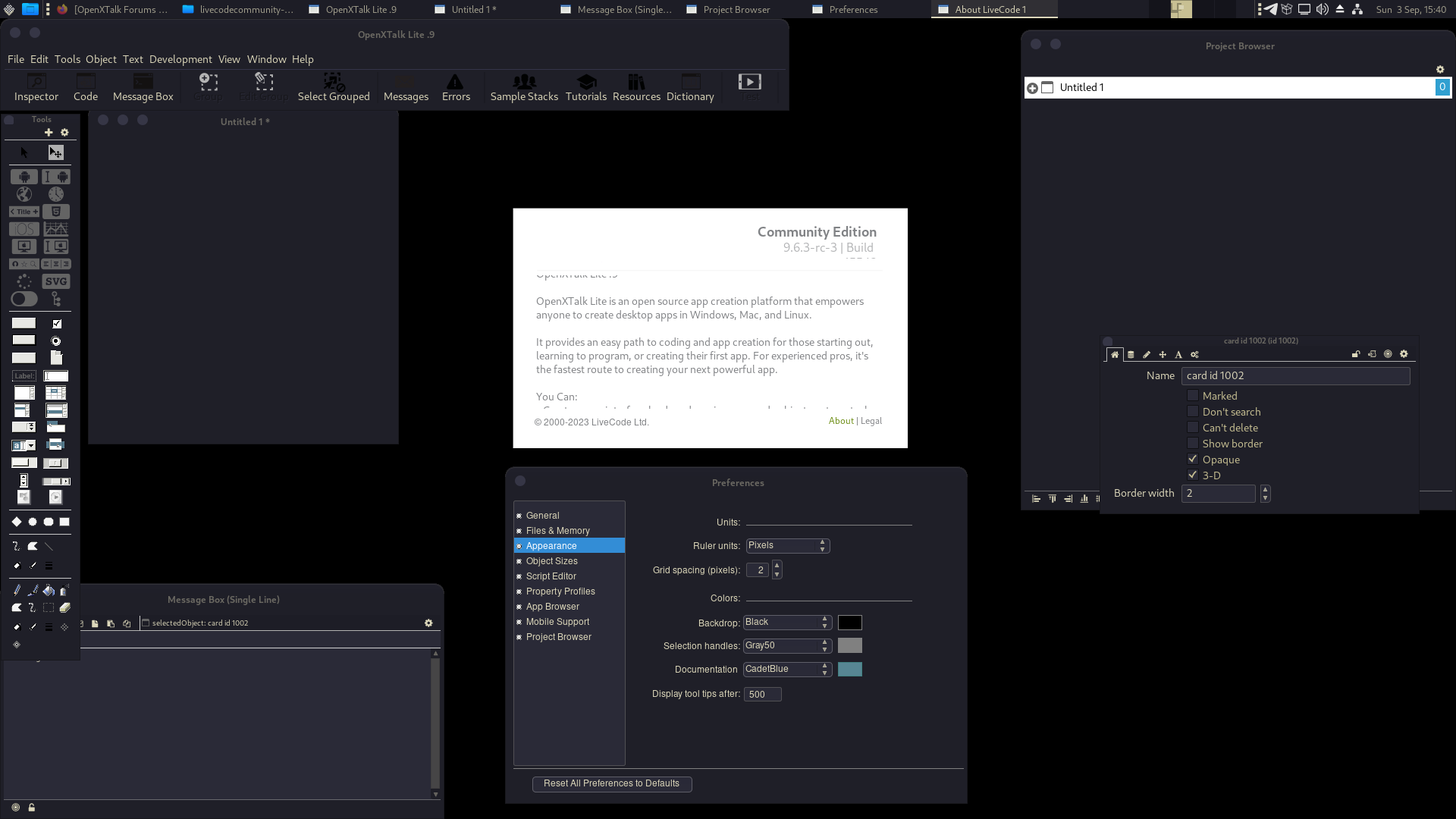Pick the Android native button widget

[x=24, y=177]
